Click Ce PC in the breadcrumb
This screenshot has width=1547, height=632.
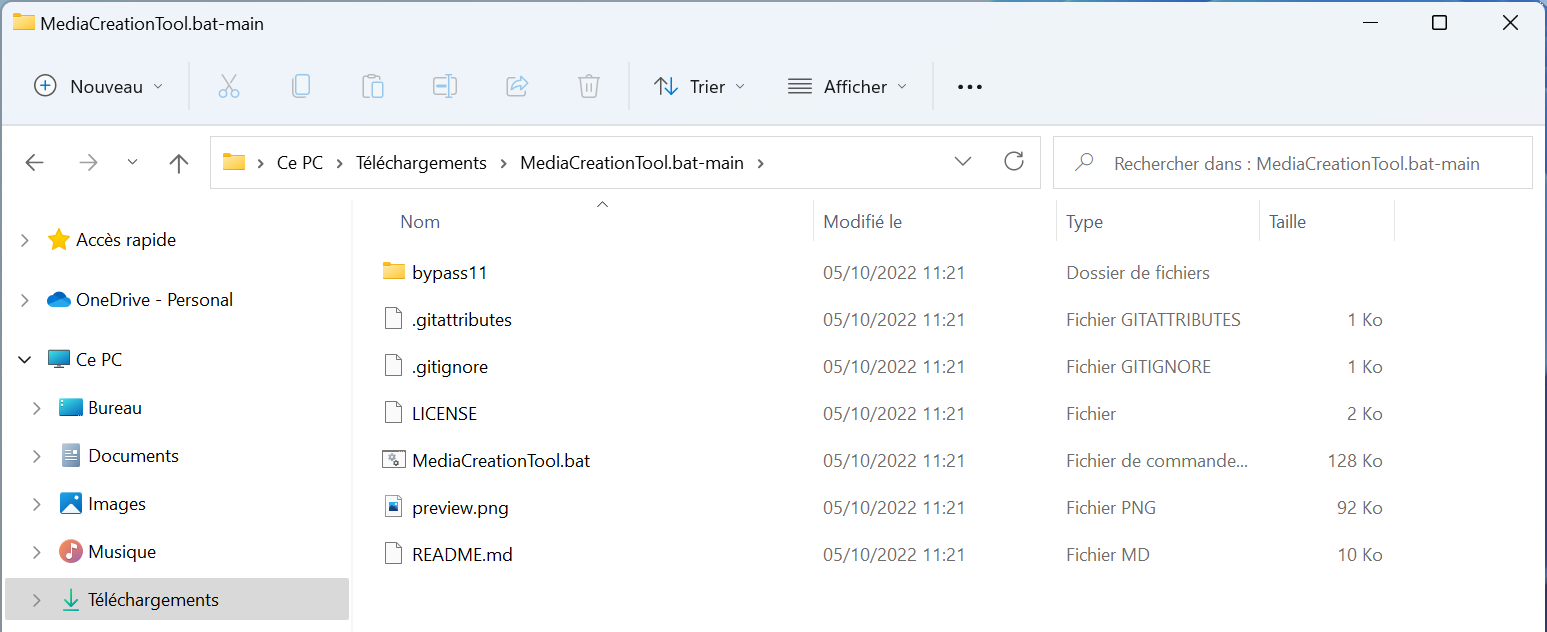click(300, 163)
